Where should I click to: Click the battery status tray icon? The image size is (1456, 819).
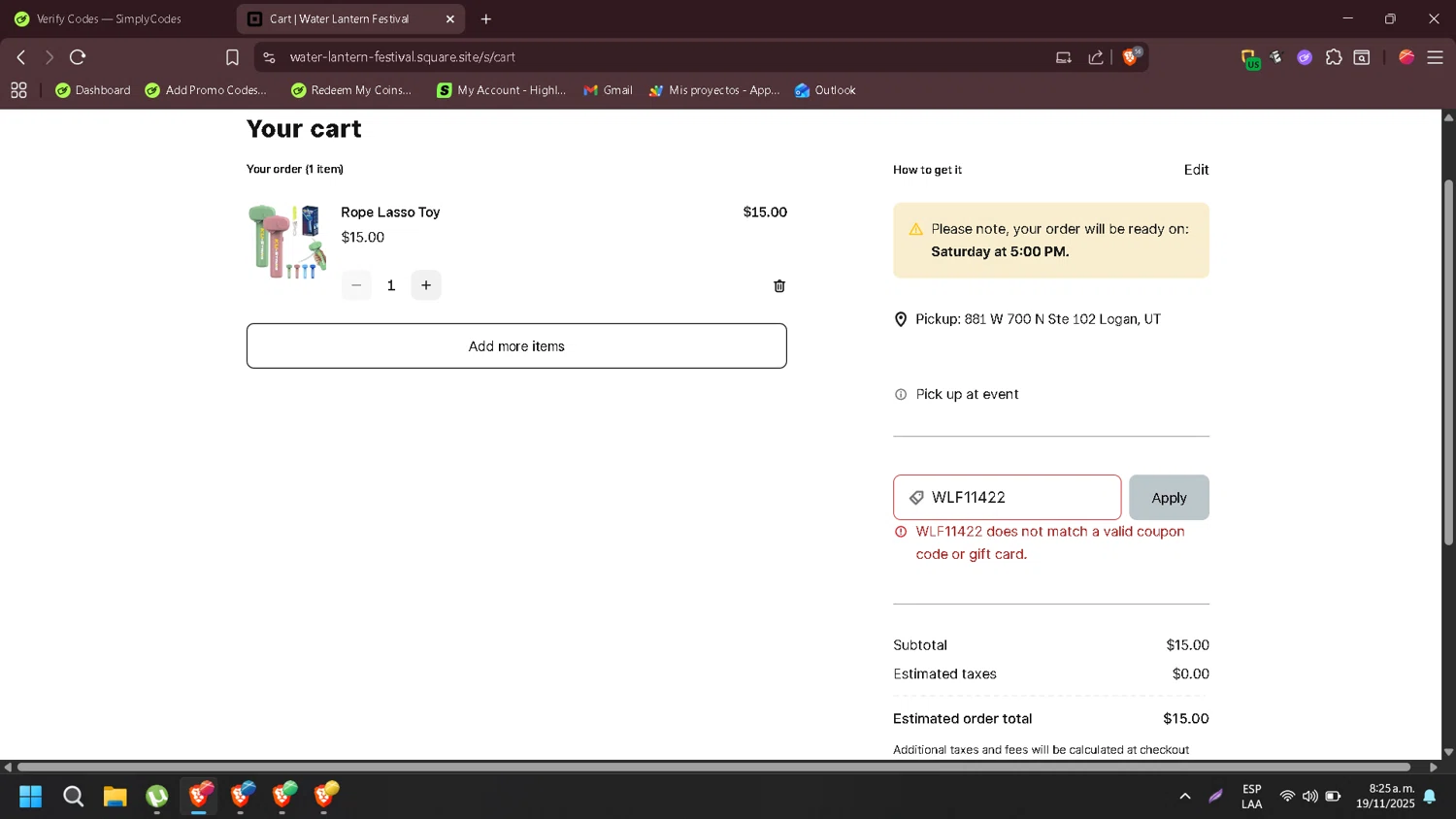click(x=1334, y=796)
